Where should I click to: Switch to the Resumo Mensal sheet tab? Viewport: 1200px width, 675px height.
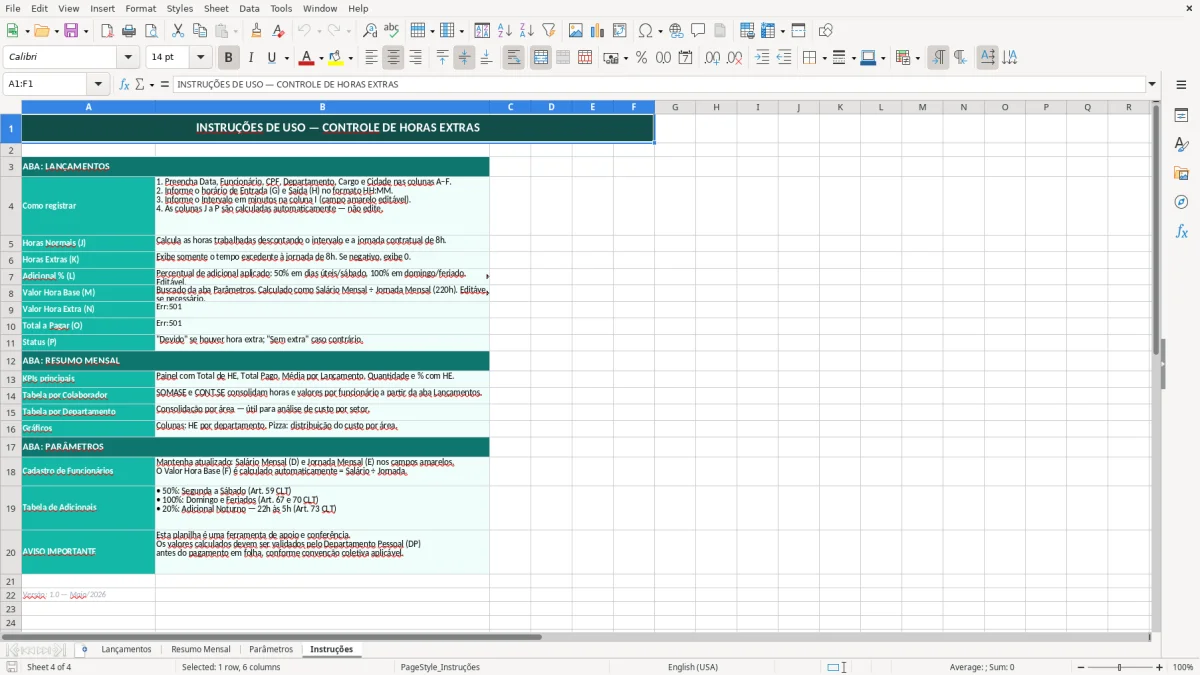(x=201, y=650)
